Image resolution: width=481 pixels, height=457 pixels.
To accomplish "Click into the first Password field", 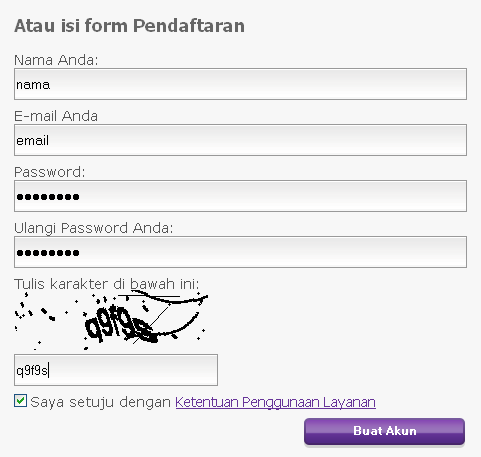I will 240,196.
